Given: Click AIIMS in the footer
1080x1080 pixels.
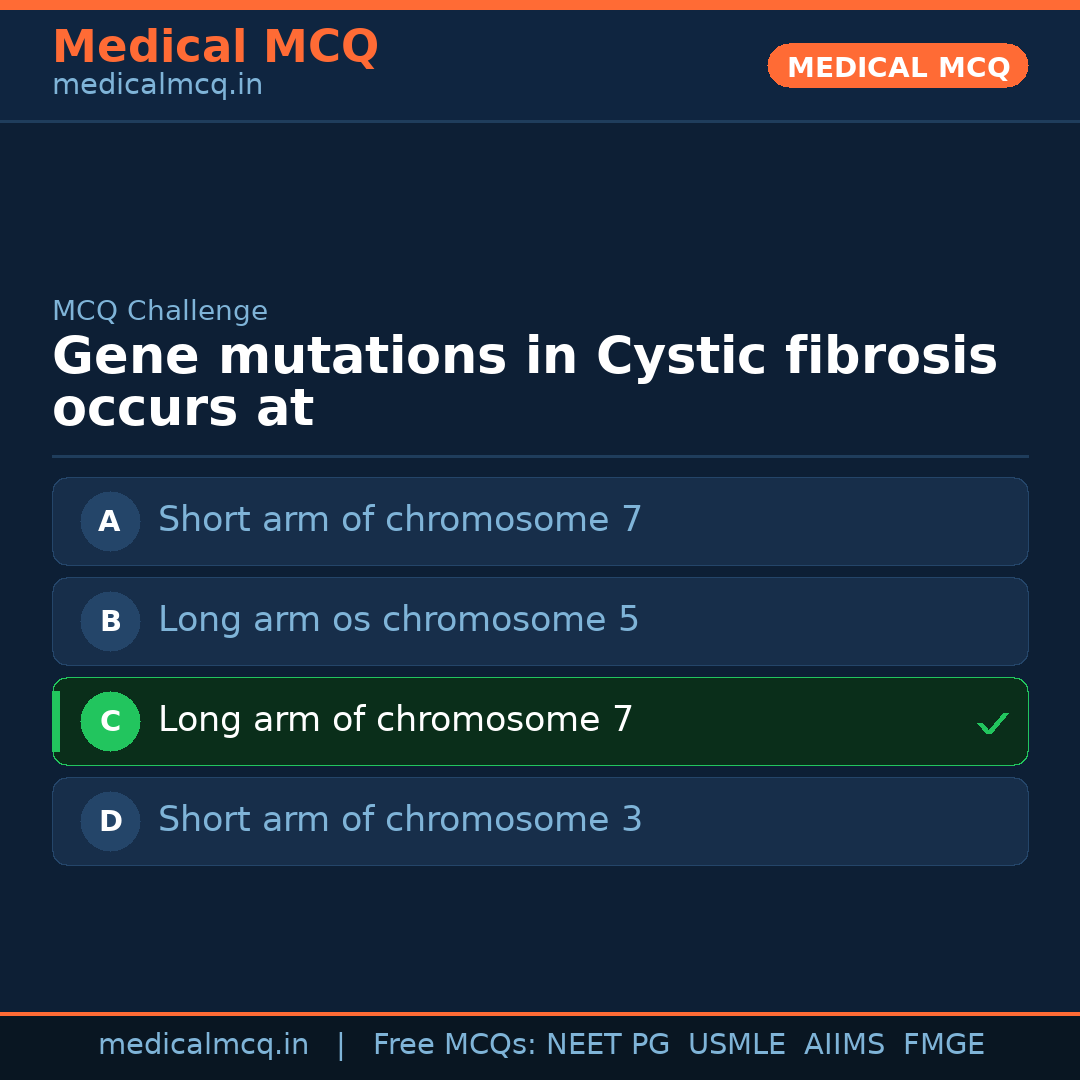Looking at the screenshot, I should point(844,1045).
